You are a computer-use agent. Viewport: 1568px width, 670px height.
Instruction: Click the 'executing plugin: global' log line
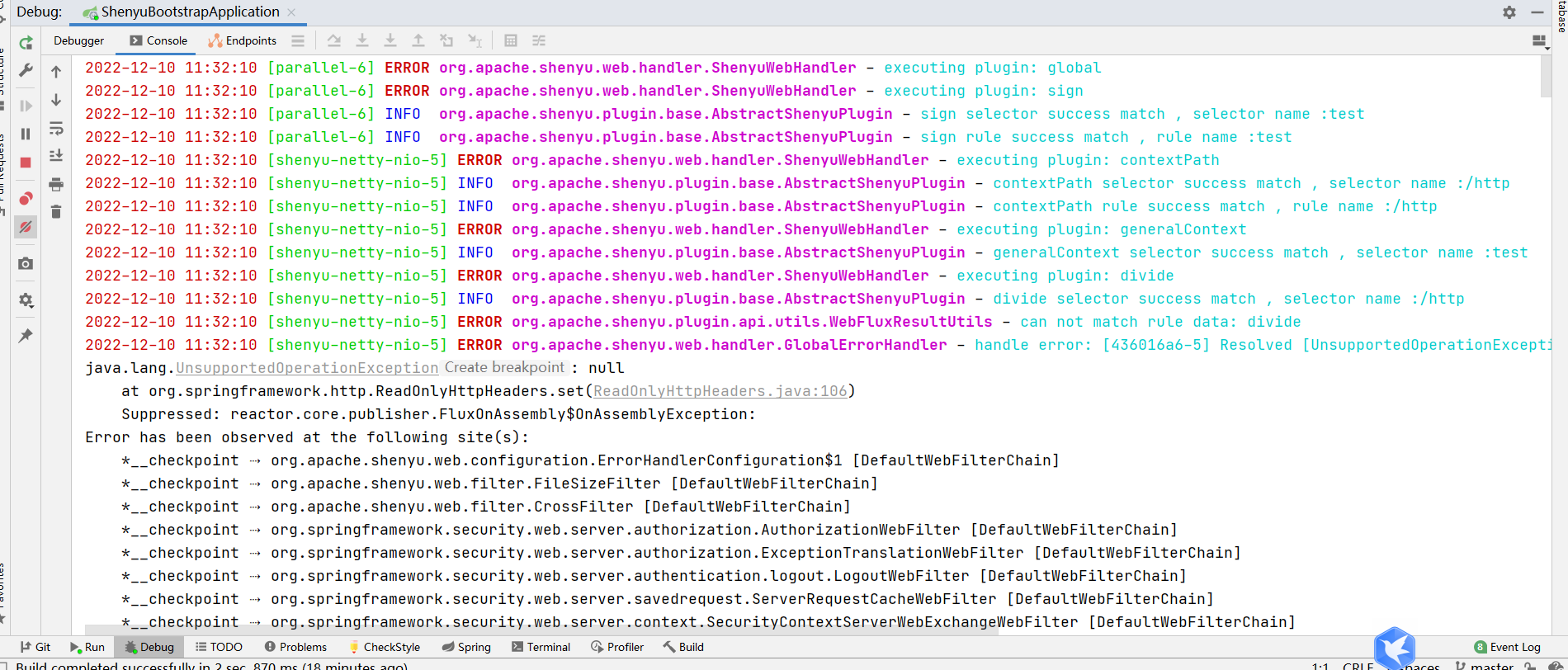coord(593,68)
